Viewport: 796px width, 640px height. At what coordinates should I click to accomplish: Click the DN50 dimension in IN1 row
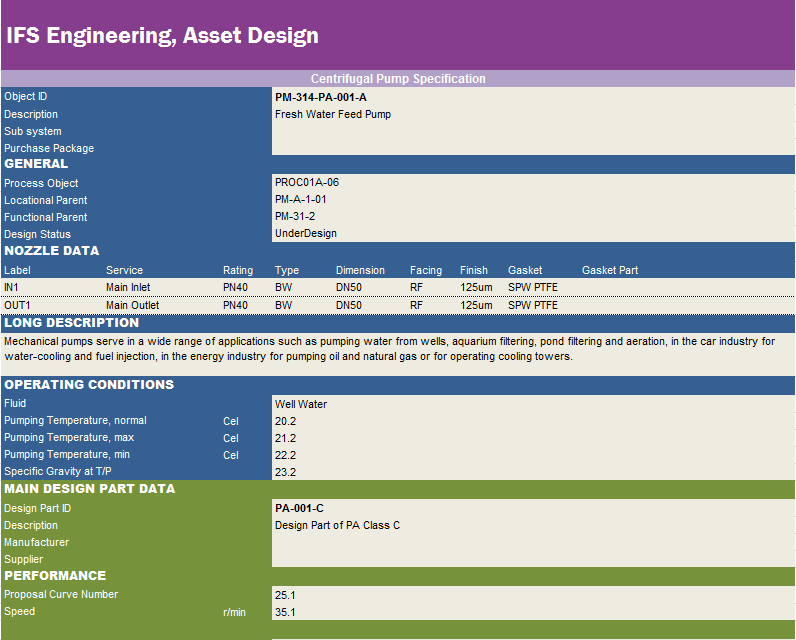pyautogui.click(x=349, y=287)
